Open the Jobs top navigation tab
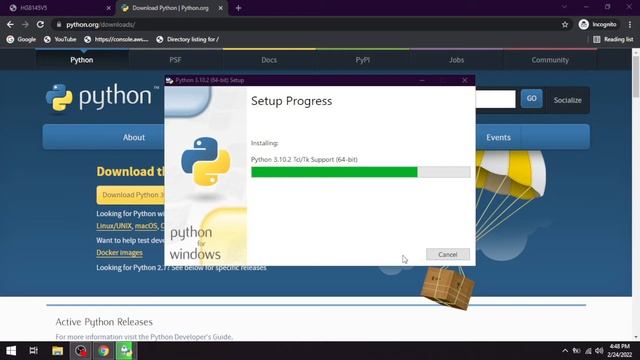The width and height of the screenshot is (640, 360). point(456,60)
